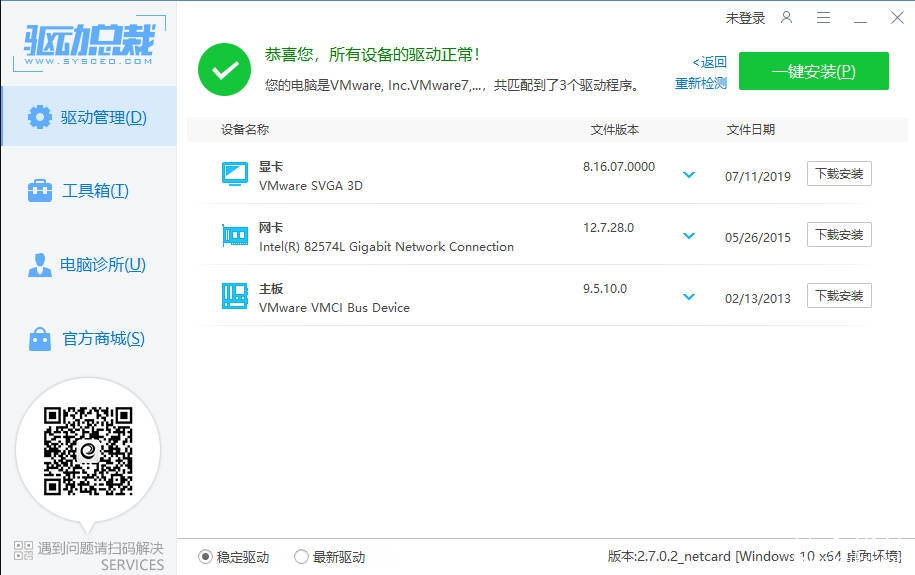Click the shopping bag icon beside 官方商城

pos(40,339)
